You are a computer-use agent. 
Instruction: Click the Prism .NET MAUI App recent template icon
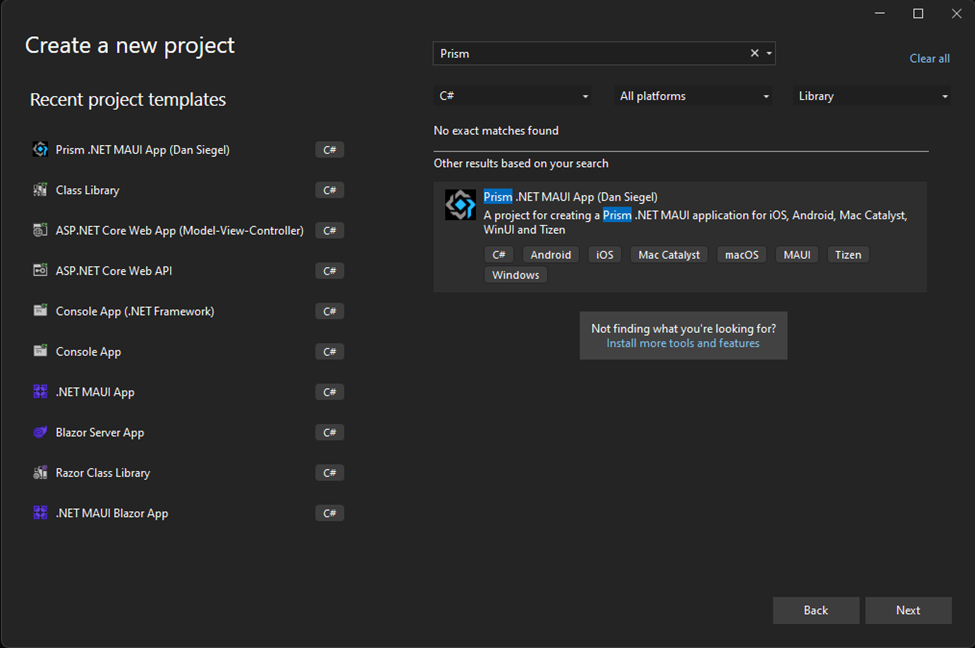coord(40,149)
